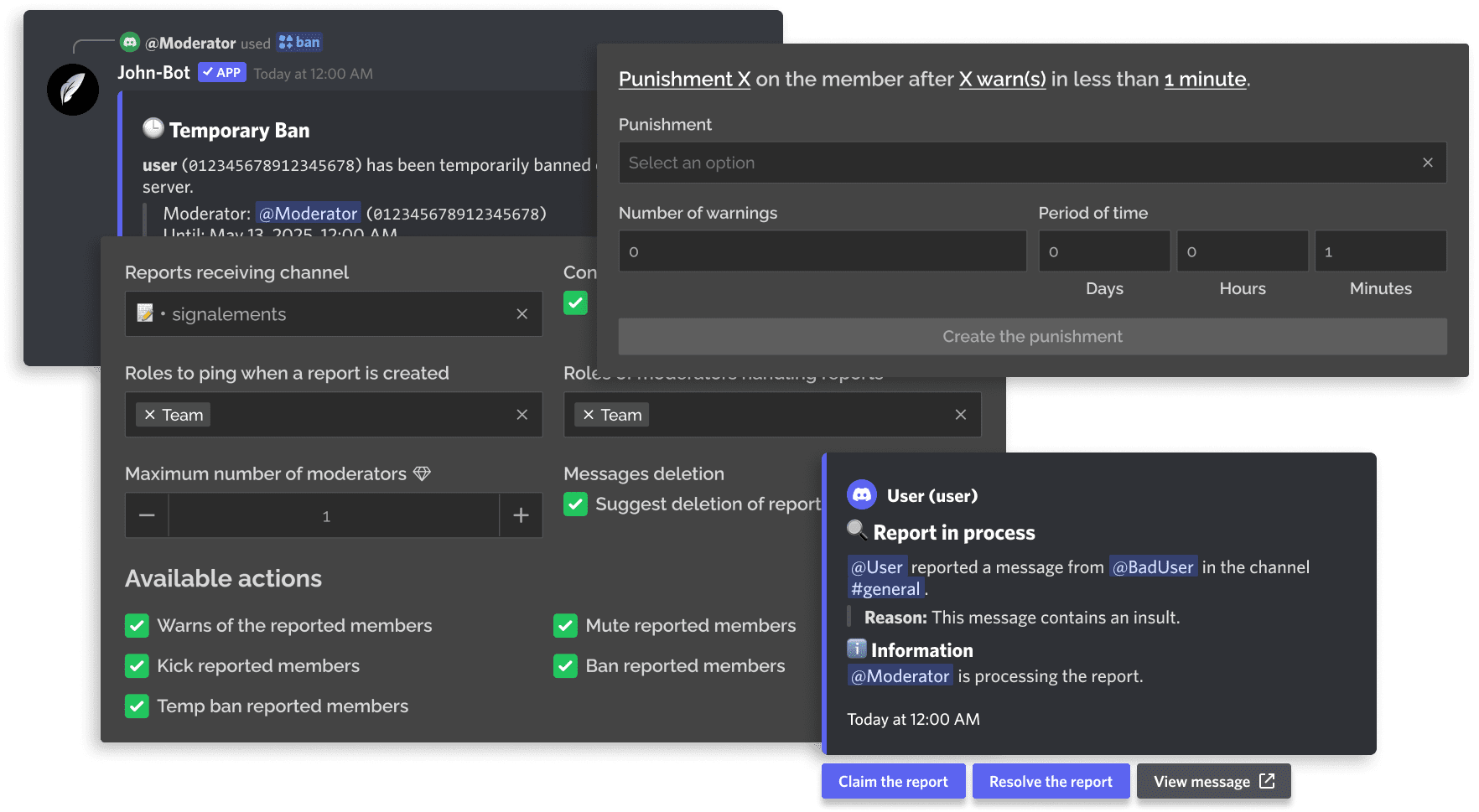Image resolution: width=1479 pixels, height=812 pixels.
Task: Clear the Punishment select with the X
Action: point(1427,163)
